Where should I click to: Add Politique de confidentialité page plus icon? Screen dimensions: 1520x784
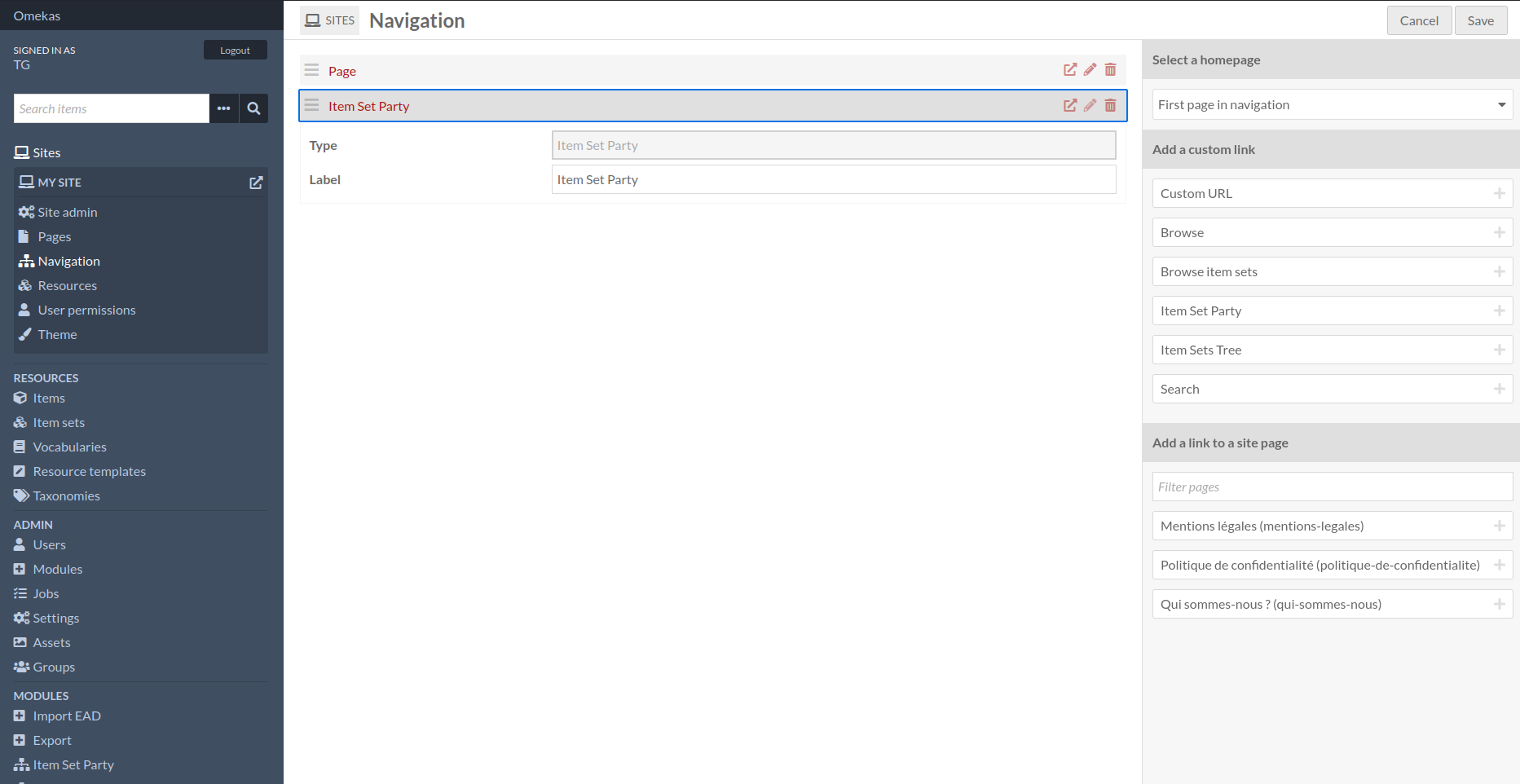pyautogui.click(x=1499, y=565)
